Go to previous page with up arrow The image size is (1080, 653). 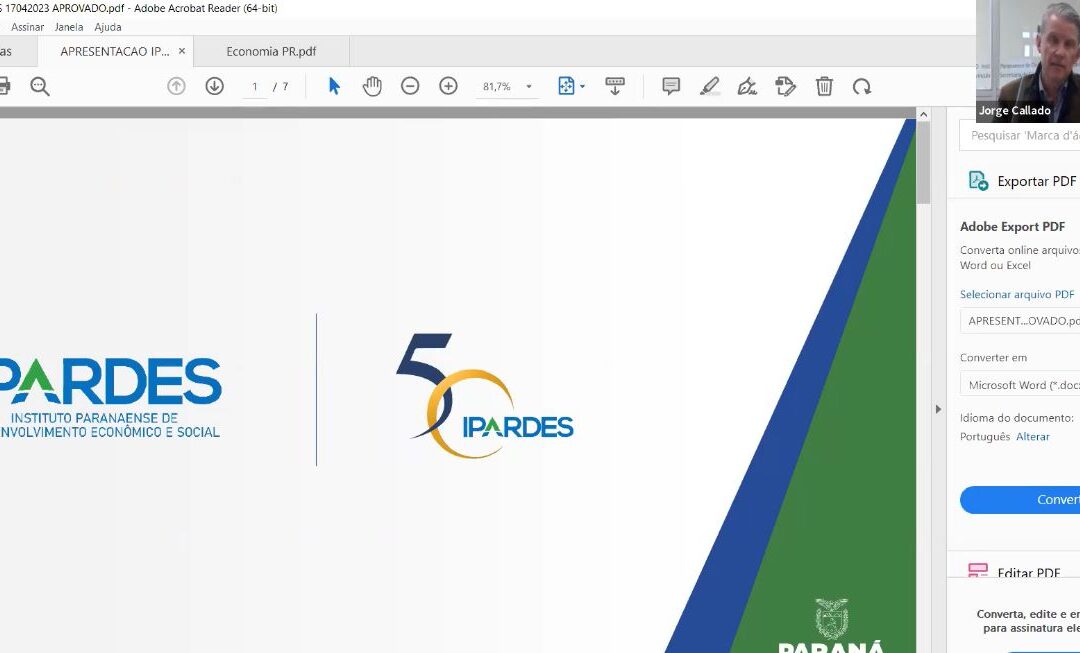176,86
